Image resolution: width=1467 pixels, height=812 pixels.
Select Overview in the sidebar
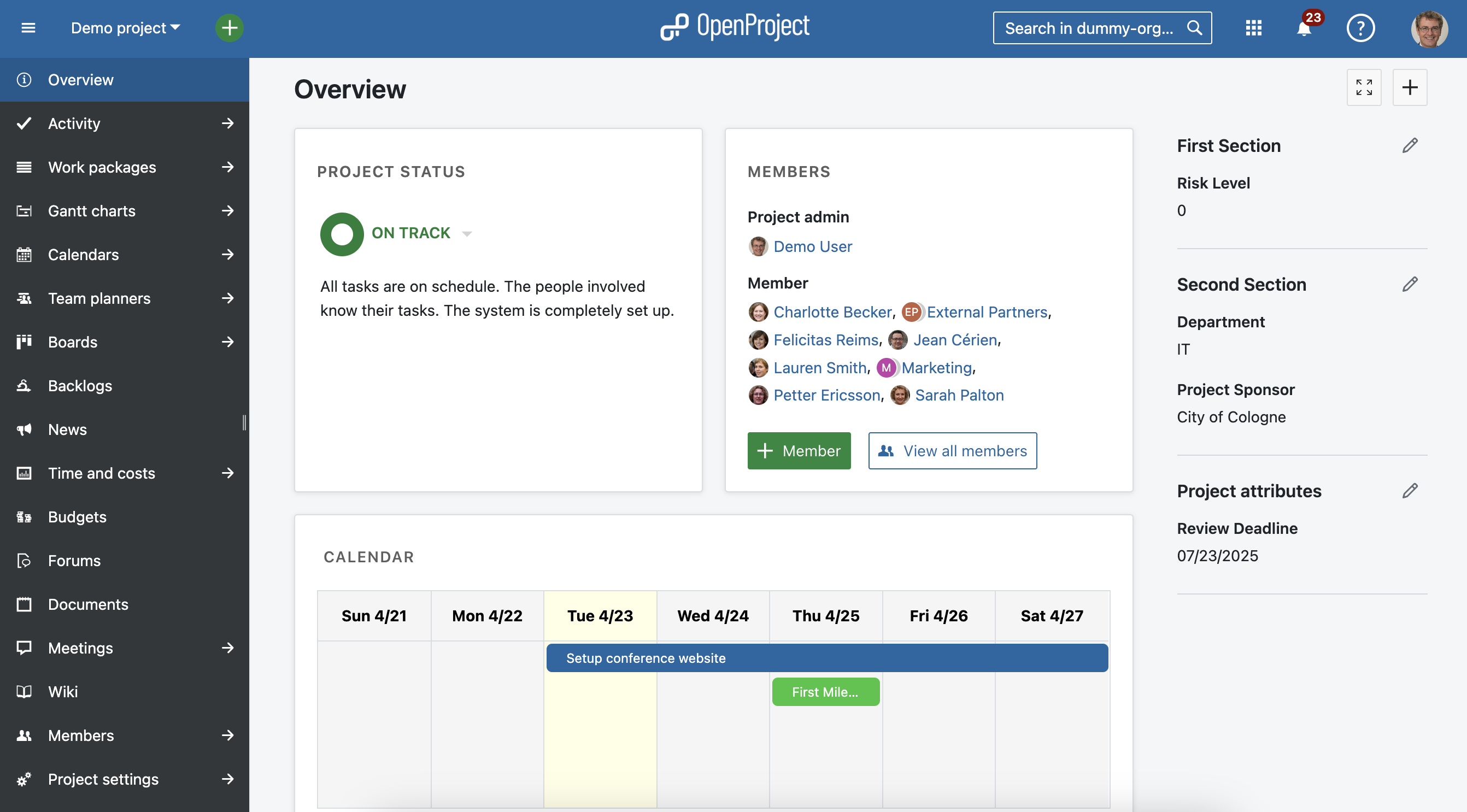click(125, 80)
